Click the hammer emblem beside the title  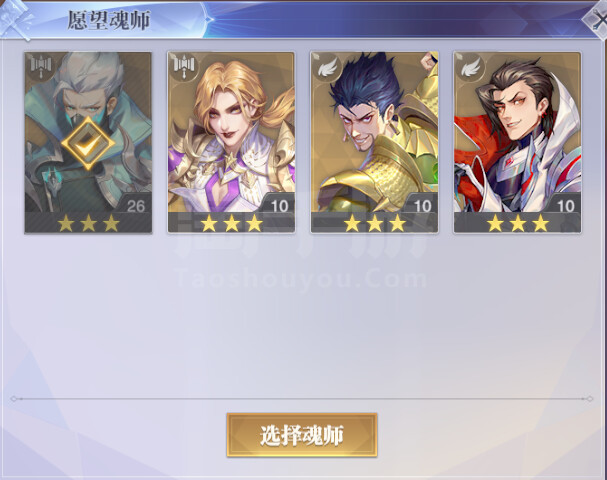[16, 21]
